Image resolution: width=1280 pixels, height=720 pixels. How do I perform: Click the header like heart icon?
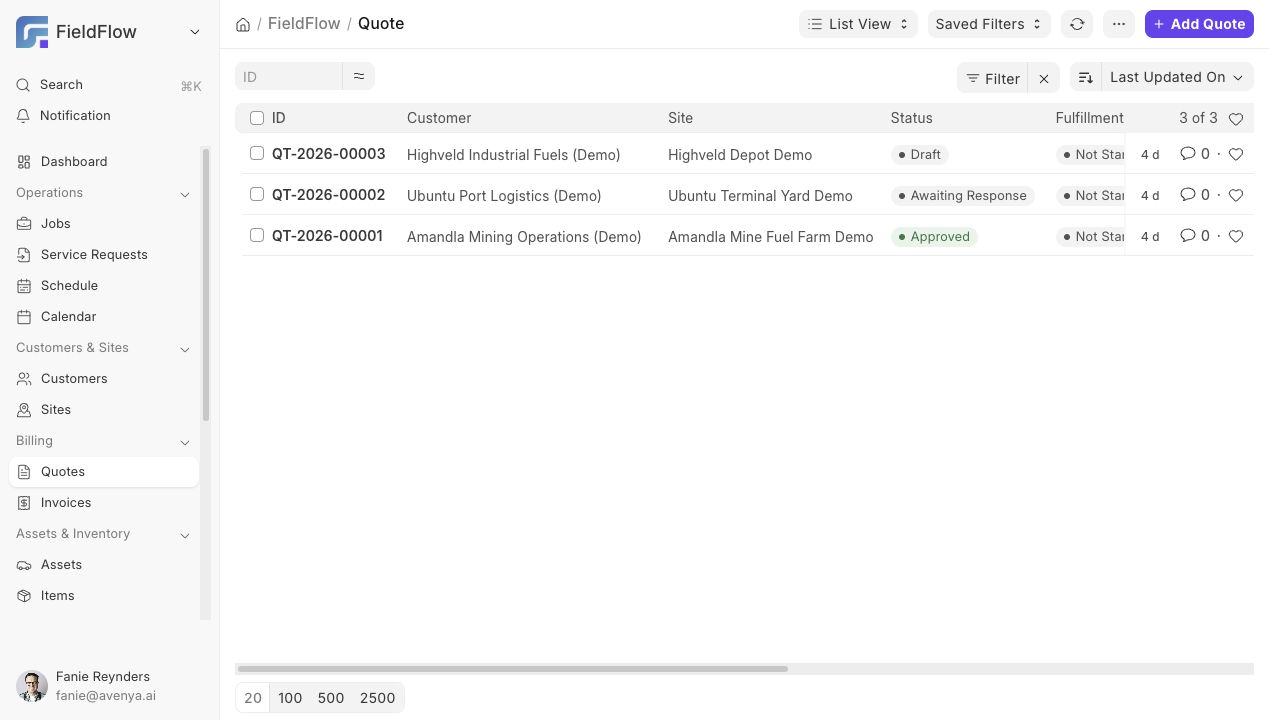[x=1236, y=119]
